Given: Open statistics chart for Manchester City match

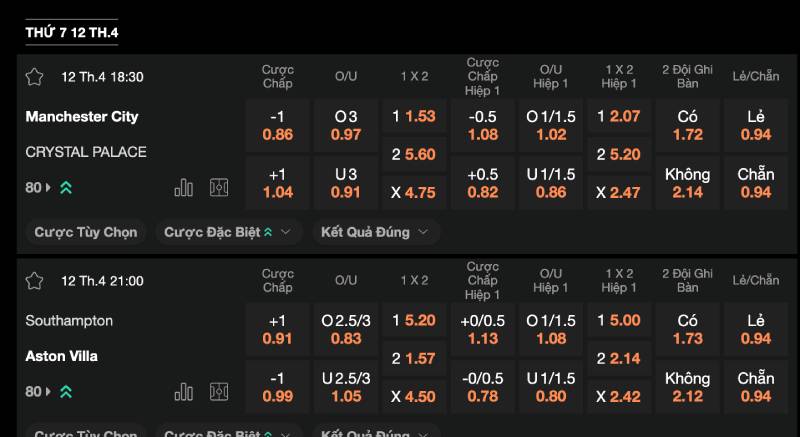Looking at the screenshot, I should tap(184, 187).
